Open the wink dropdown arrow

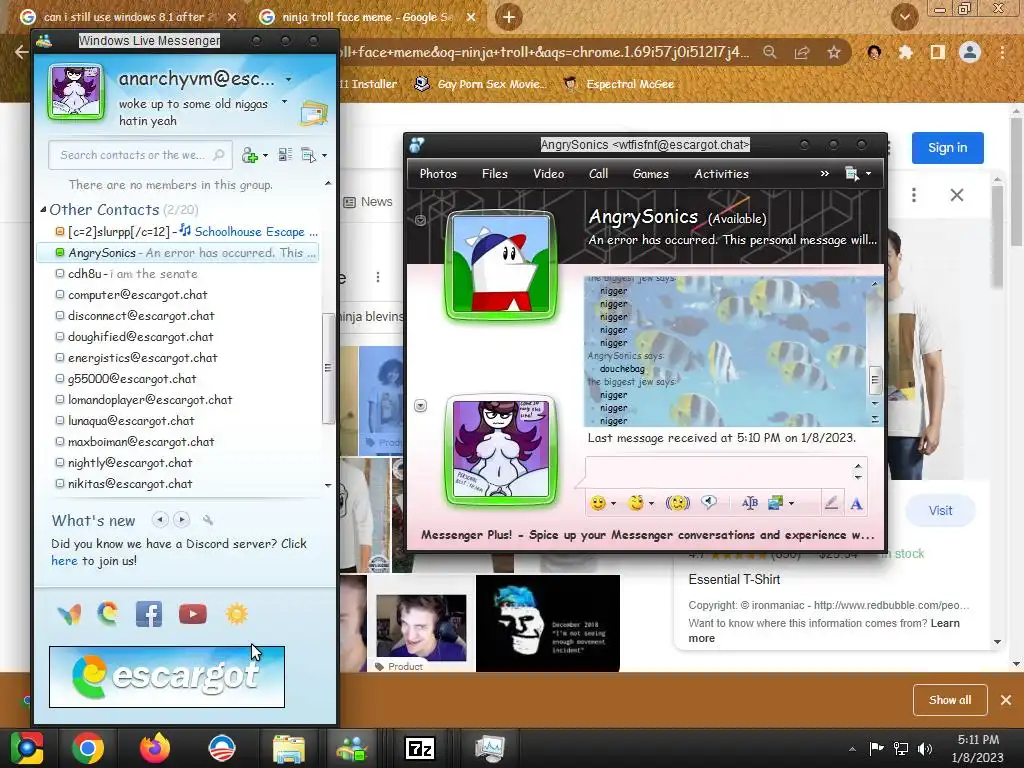651,504
